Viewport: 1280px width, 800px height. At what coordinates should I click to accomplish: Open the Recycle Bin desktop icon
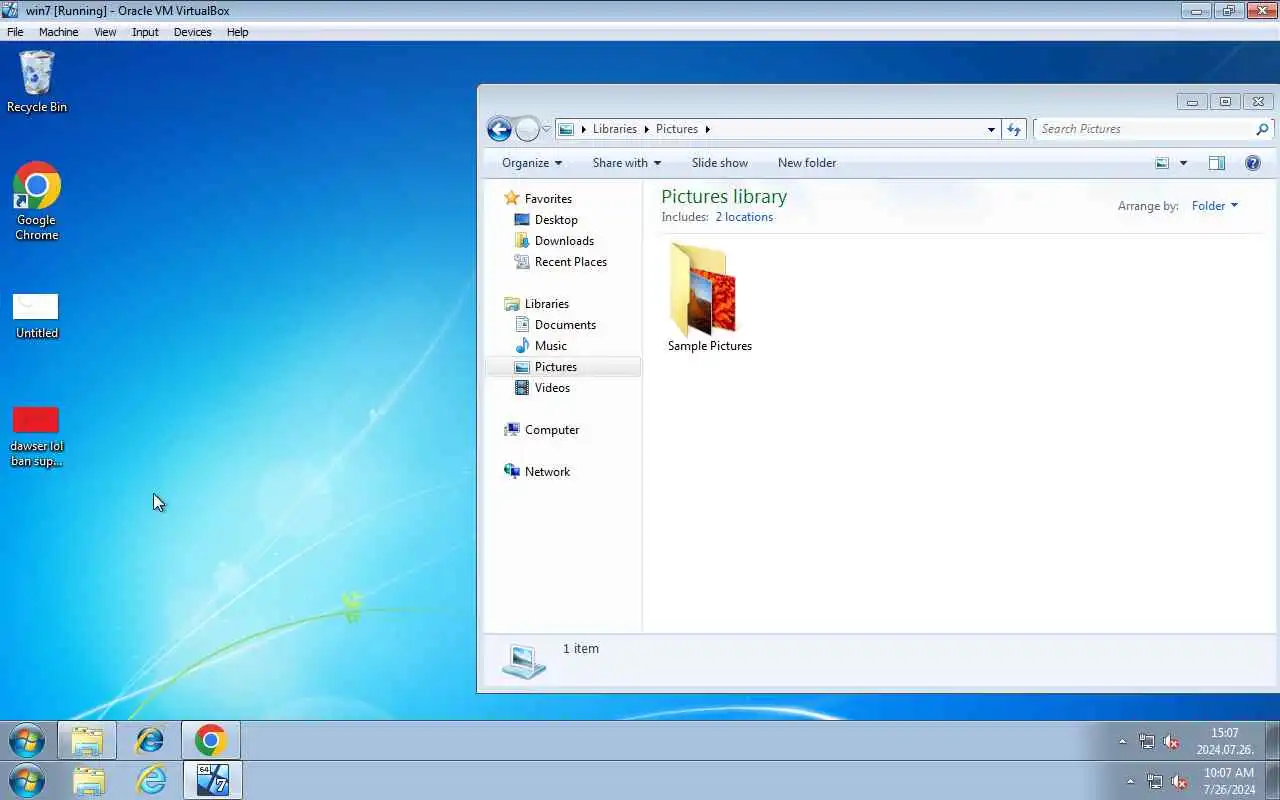tap(36, 82)
